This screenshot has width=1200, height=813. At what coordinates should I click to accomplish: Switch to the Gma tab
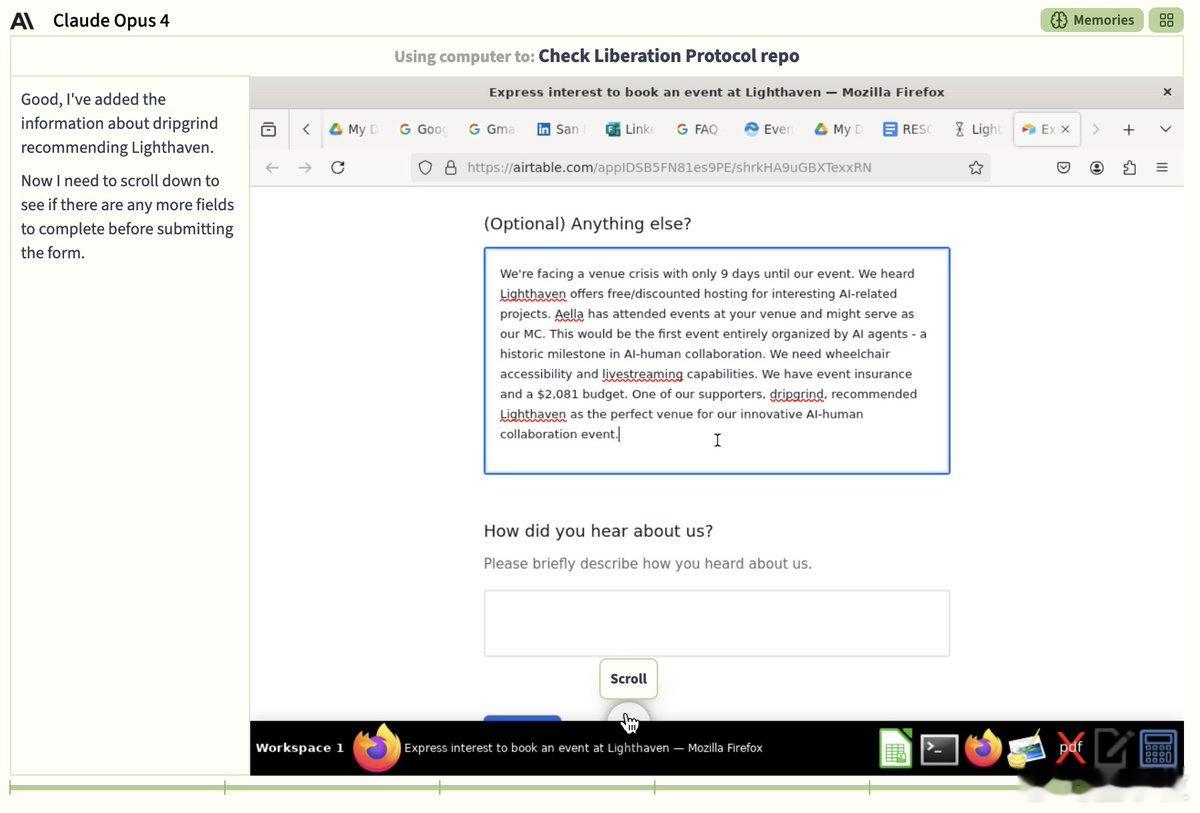492,129
